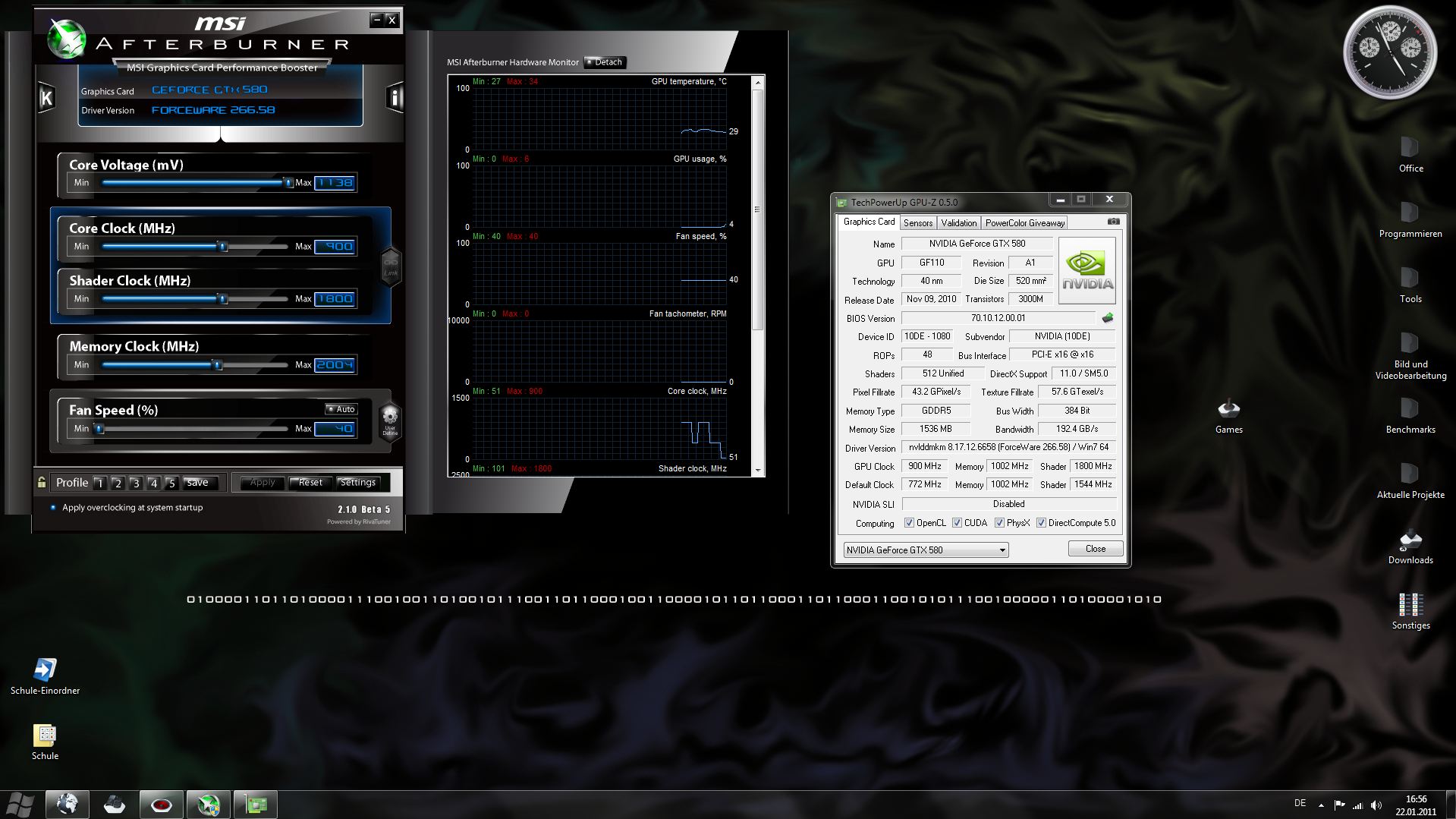Click the MSI Afterburner taskbar icon
The height and width of the screenshot is (819, 1456).
[x=209, y=804]
